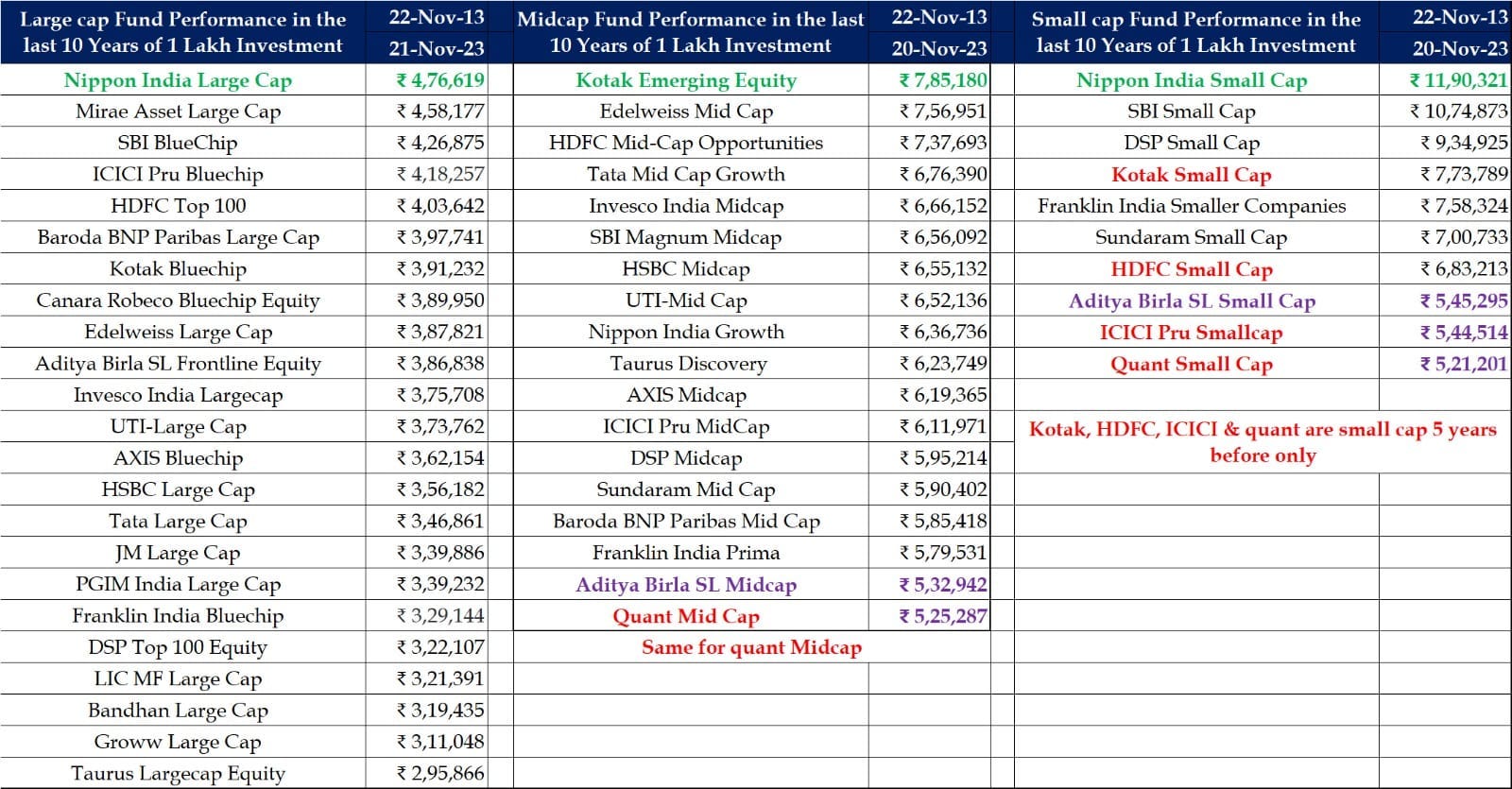The height and width of the screenshot is (789, 1512).
Task: Click the Large cap Fund Performance header
Action: pyautogui.click(x=182, y=32)
